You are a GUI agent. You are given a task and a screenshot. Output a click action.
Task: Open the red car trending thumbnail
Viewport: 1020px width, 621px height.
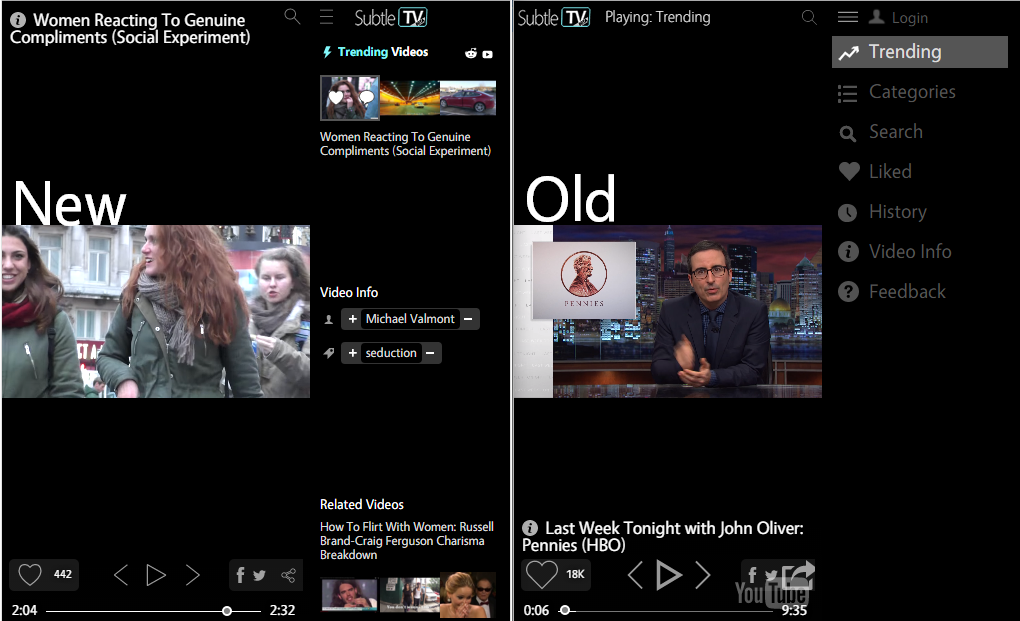point(468,98)
